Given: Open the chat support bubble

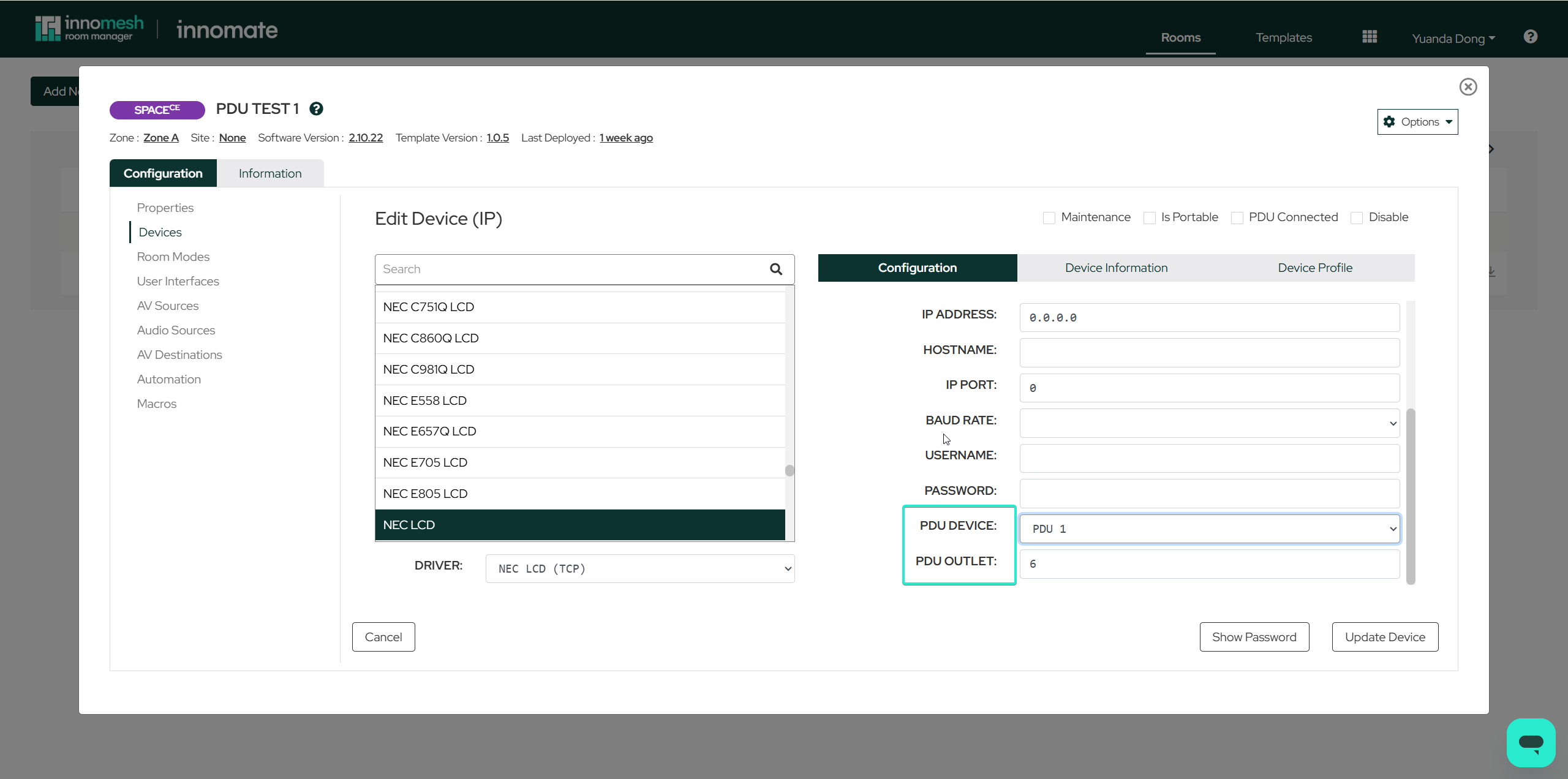Looking at the screenshot, I should (x=1531, y=742).
